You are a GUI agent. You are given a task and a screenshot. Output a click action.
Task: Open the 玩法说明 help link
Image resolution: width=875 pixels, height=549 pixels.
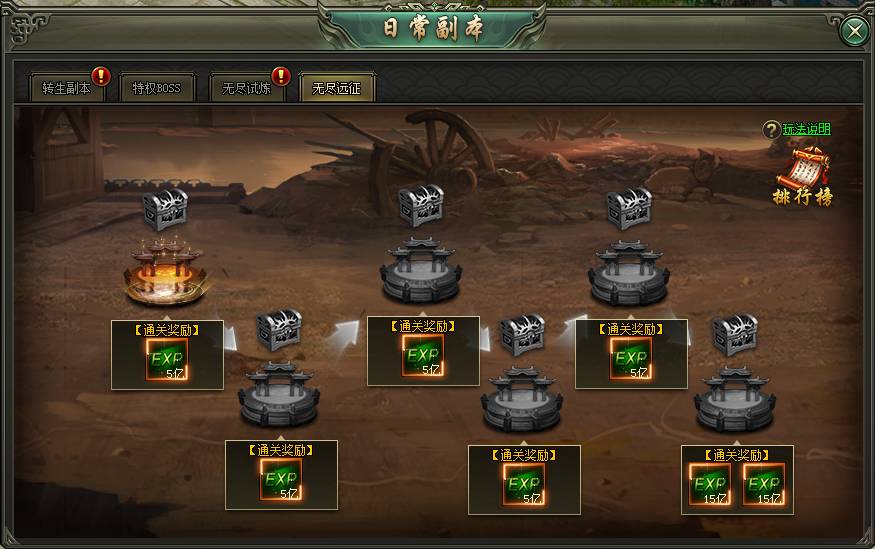(806, 129)
